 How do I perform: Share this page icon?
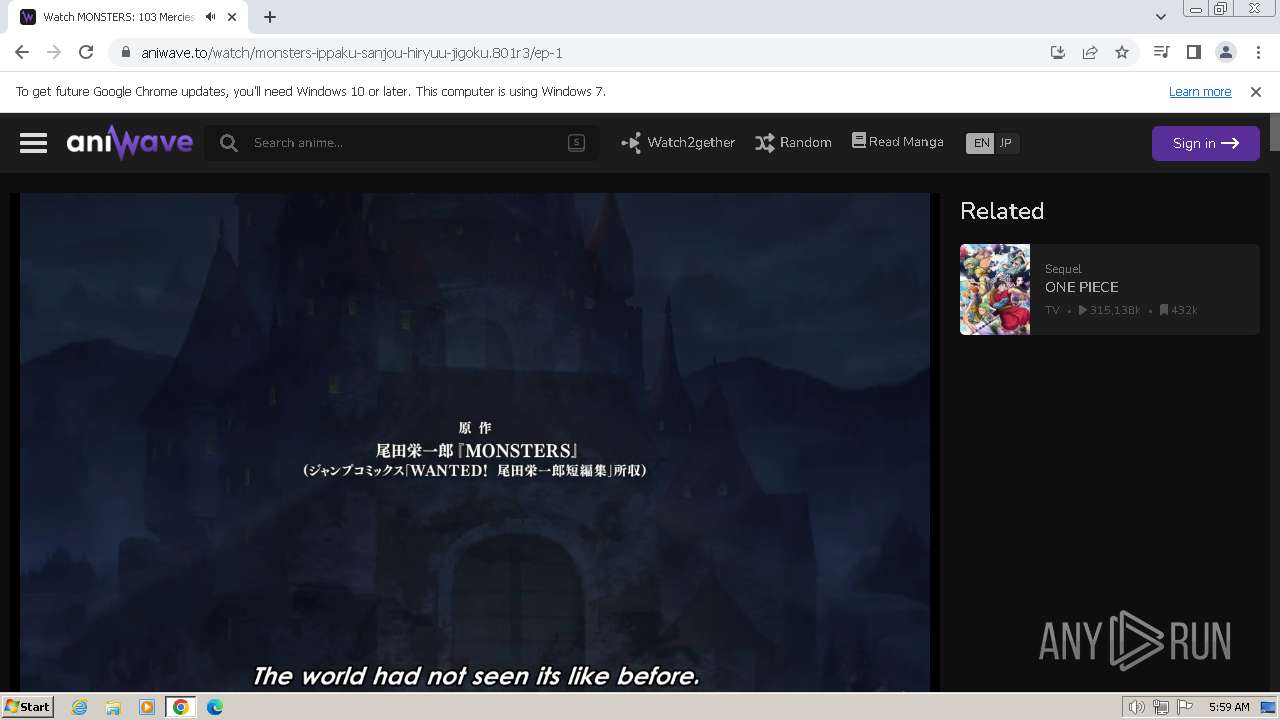pyautogui.click(x=1090, y=52)
